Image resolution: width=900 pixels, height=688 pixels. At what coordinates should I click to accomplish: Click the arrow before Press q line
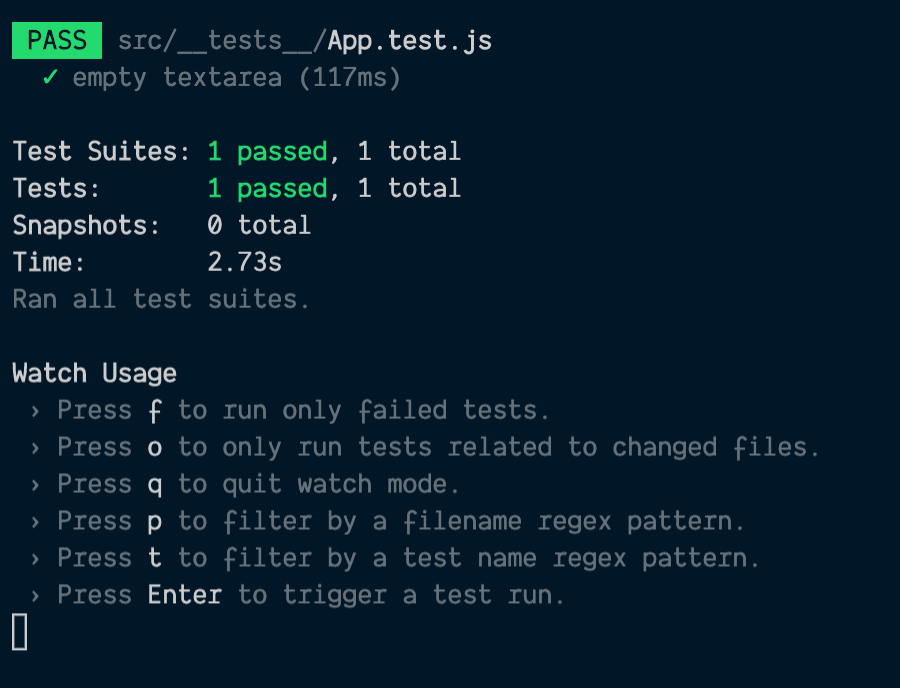tap(36, 485)
